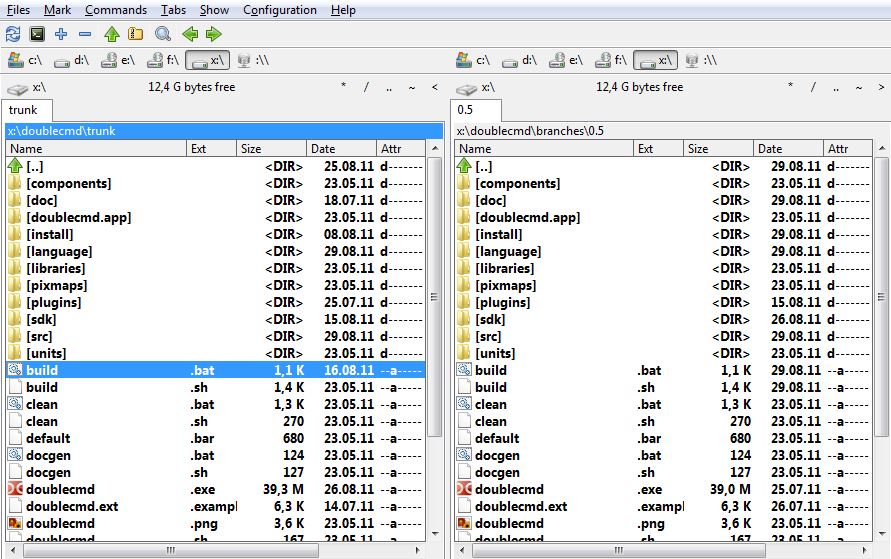The width and height of the screenshot is (891, 559).
Task: Select drive e:\ in left panel
Action: pos(118,60)
